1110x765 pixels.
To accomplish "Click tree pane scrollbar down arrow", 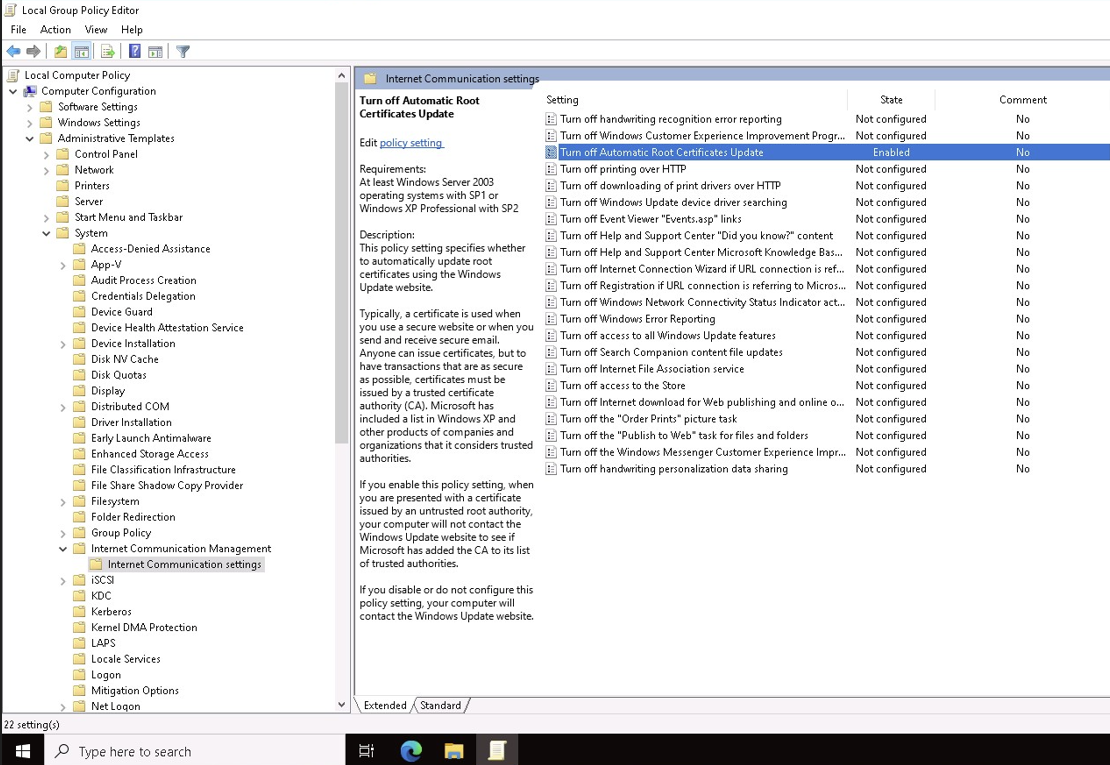I will click(341, 705).
